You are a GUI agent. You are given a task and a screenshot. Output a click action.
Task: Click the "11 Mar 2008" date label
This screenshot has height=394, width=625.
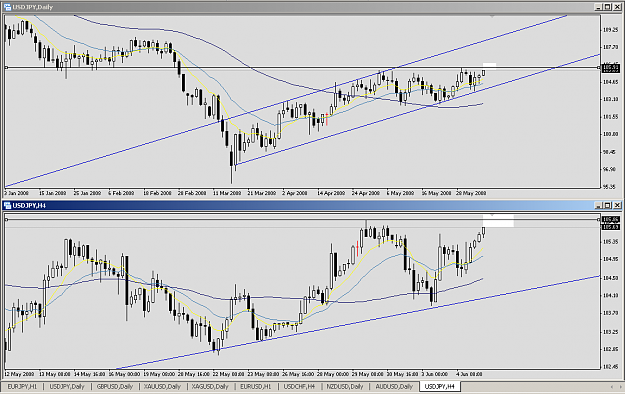pyautogui.click(x=227, y=193)
